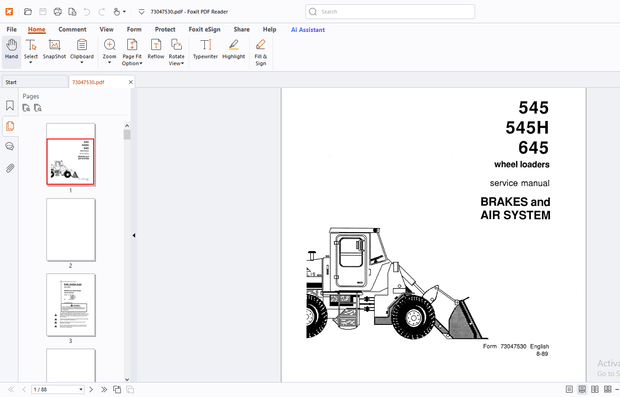620x397 pixels.
Task: Choose the Select tool
Action: pos(31,51)
